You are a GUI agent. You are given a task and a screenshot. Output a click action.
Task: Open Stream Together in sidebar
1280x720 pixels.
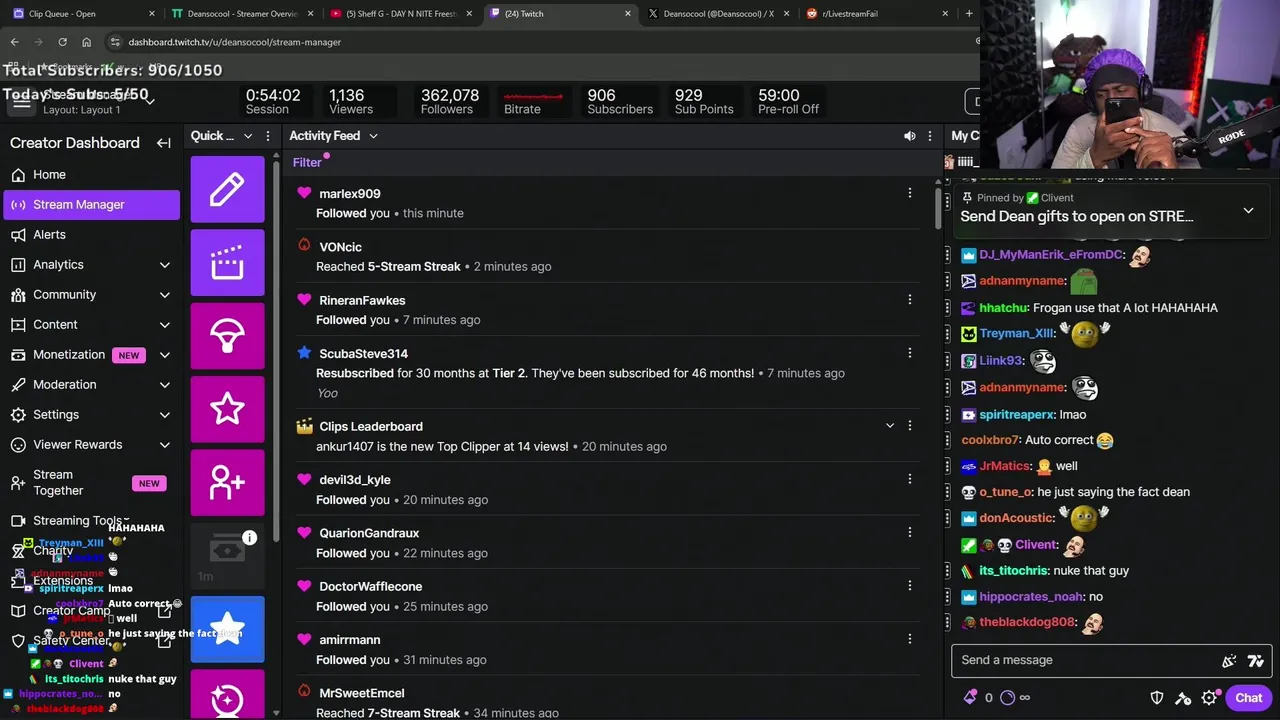91,483
